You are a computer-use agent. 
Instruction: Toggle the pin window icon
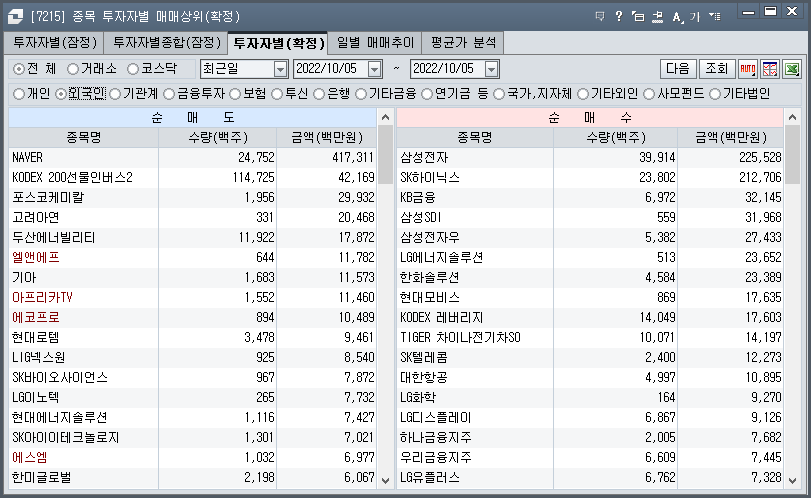pos(657,17)
